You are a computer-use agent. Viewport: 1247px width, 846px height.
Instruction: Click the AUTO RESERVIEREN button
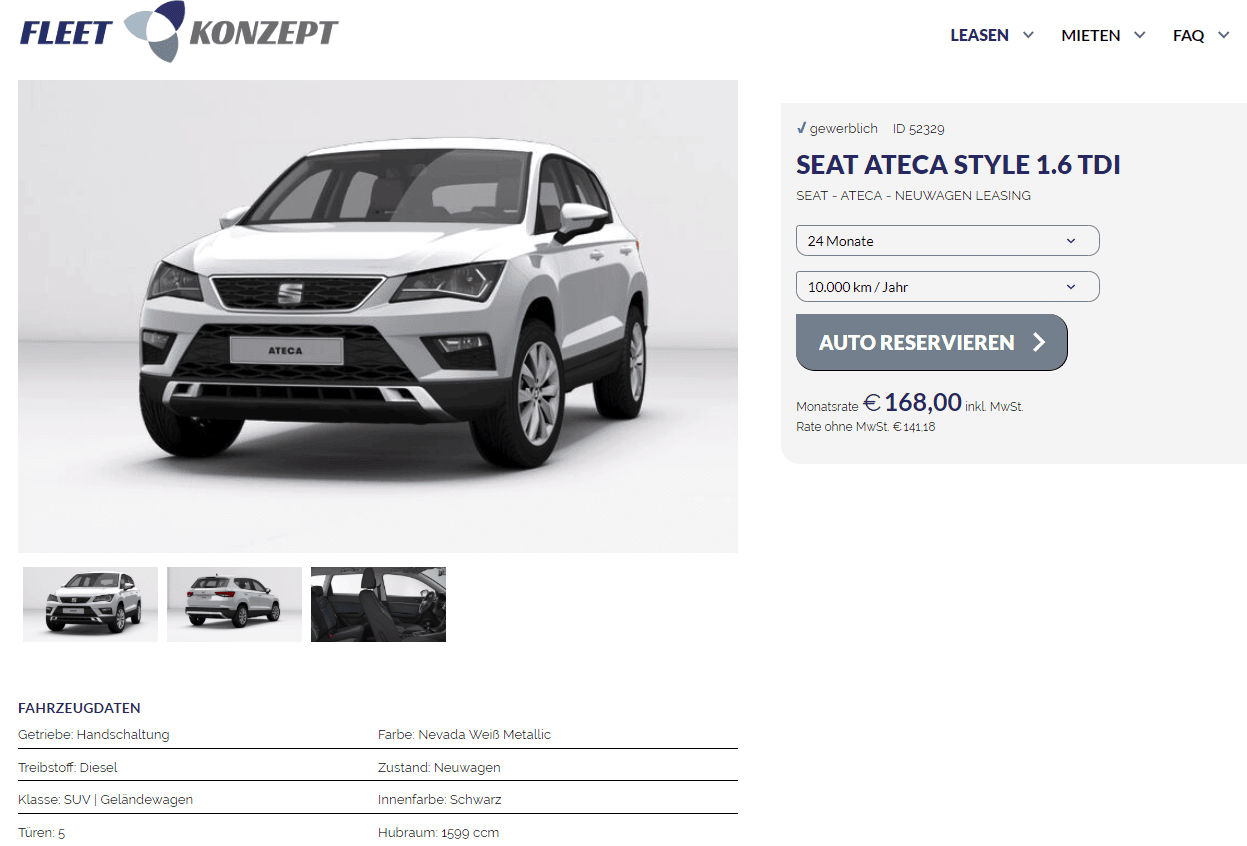[931, 342]
